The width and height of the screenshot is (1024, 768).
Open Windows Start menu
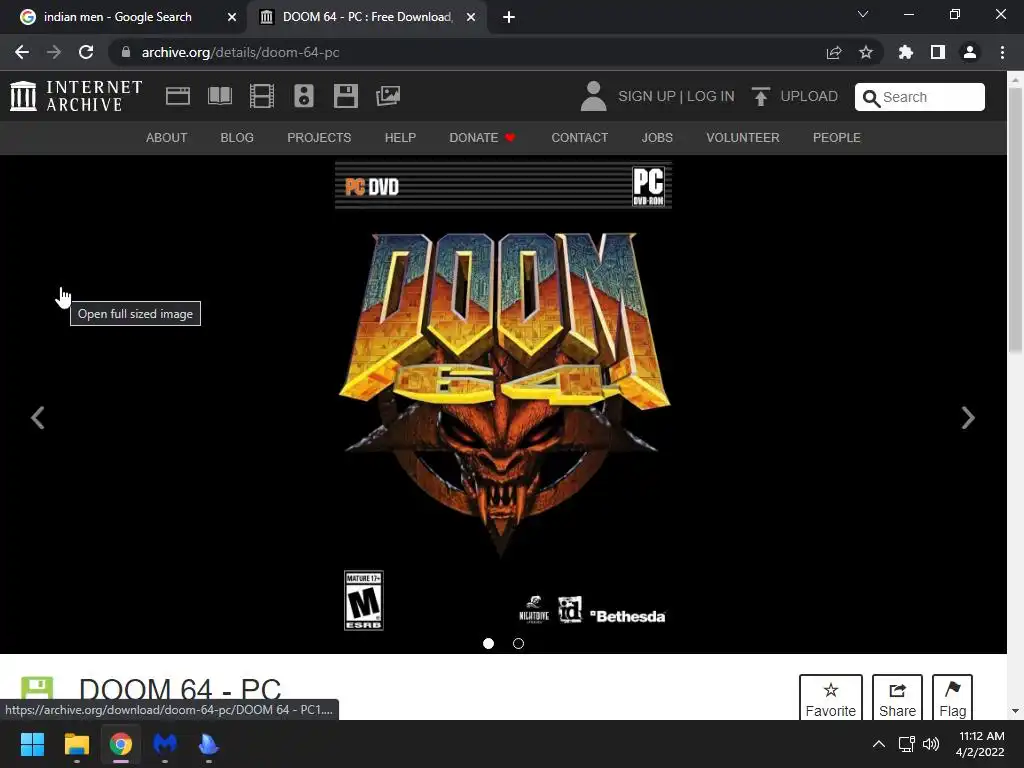[32, 744]
